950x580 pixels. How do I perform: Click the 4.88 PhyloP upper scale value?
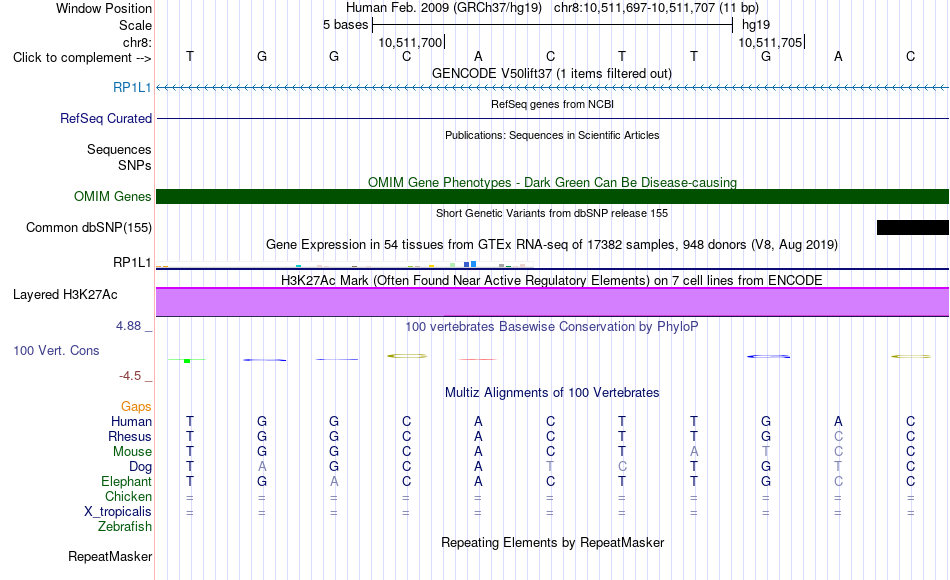pos(128,325)
